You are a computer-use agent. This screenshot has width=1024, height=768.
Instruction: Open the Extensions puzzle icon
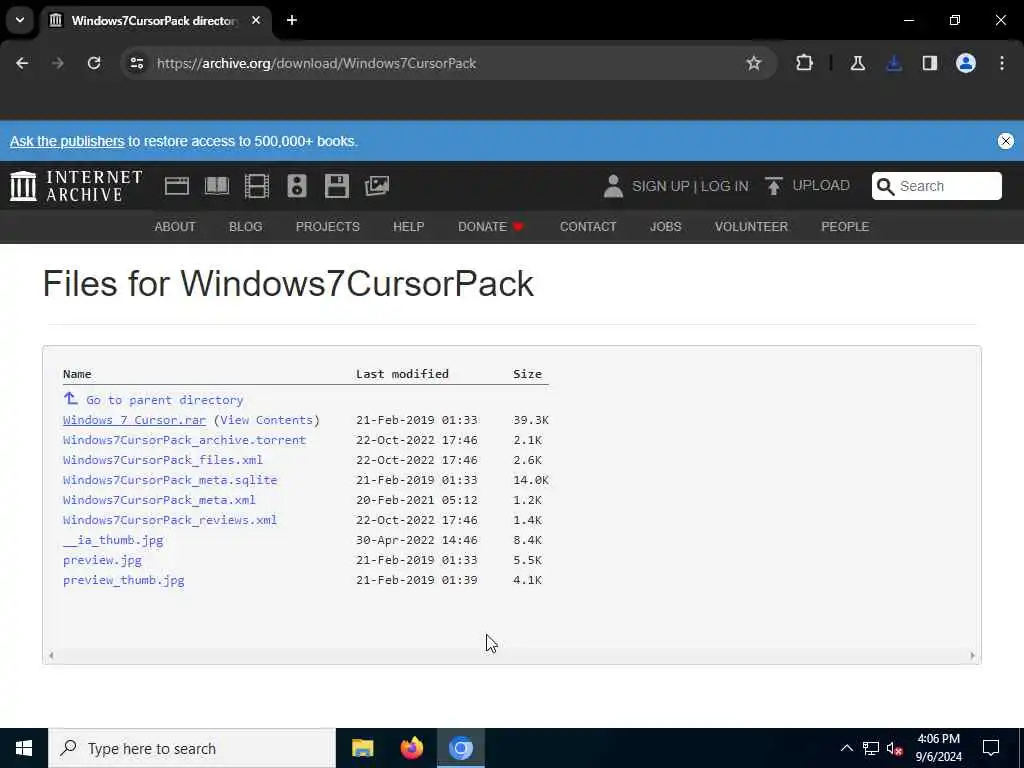(805, 63)
